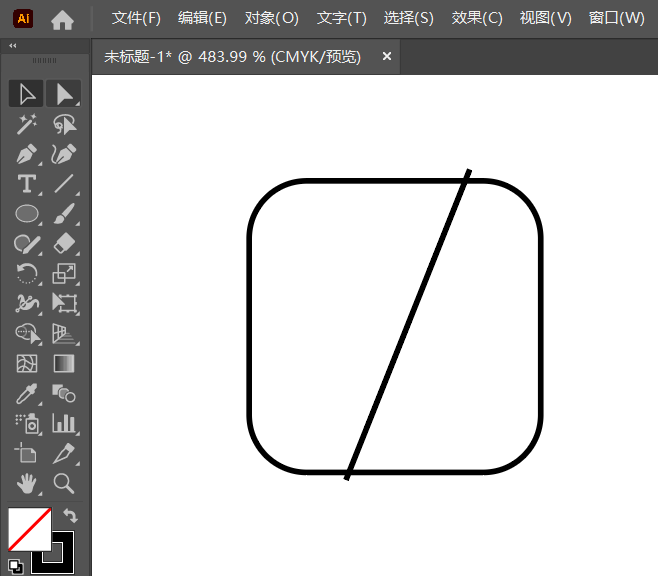
Task: Pick the Mesh tool
Action: tap(27, 363)
